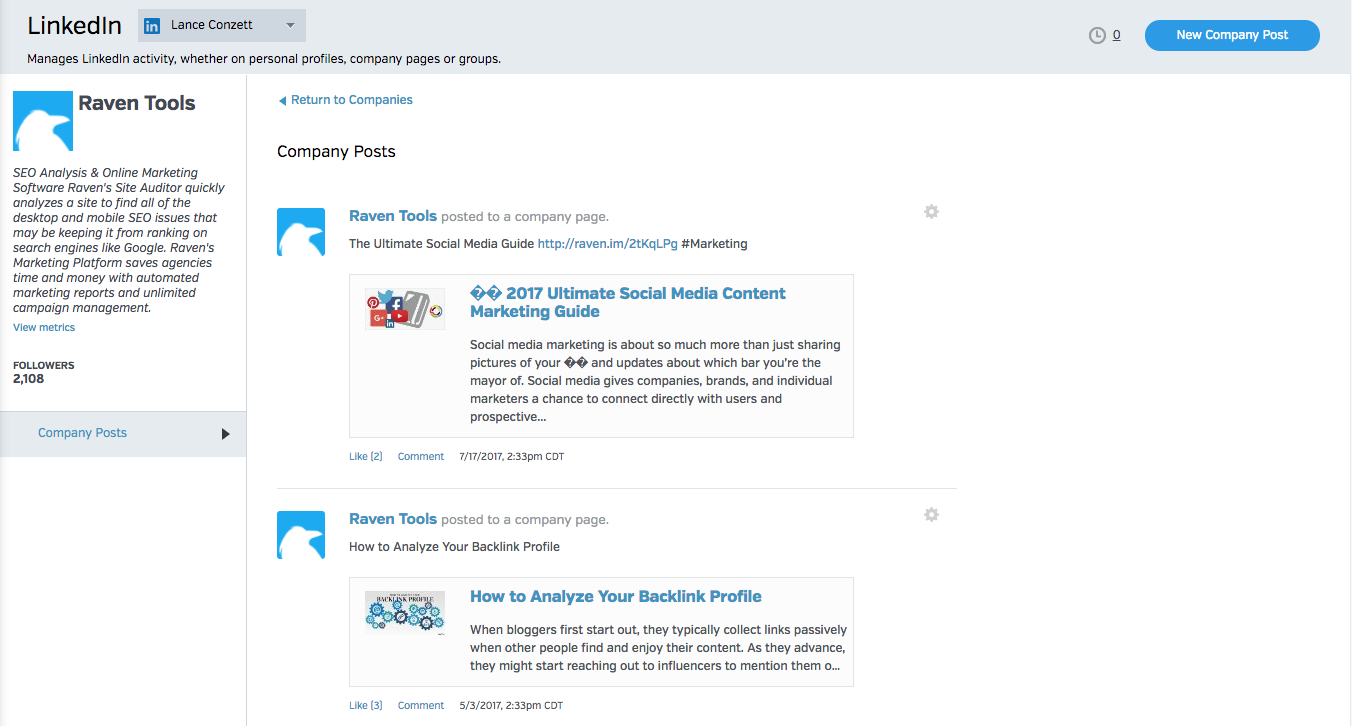Open the raven.im/2tKqLPg short link
The width and height of the screenshot is (1352, 726).
click(607, 244)
